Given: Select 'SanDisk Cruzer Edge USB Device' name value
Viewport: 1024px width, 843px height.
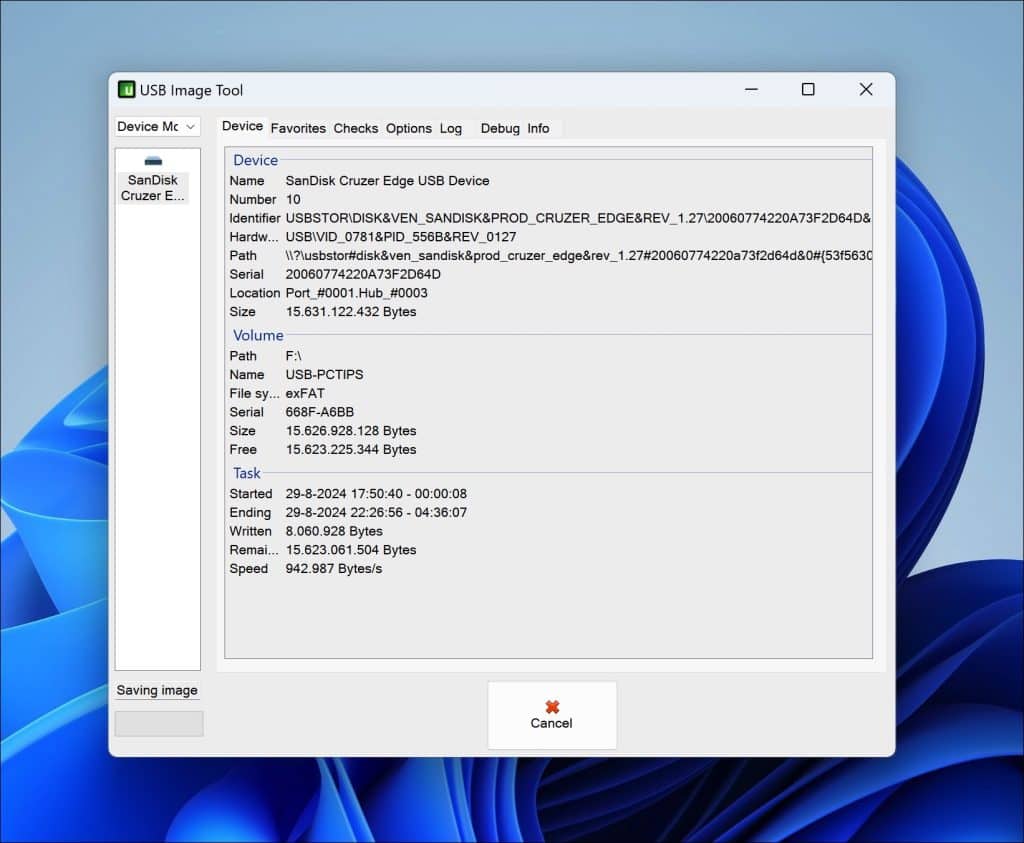Looking at the screenshot, I should click(x=387, y=181).
